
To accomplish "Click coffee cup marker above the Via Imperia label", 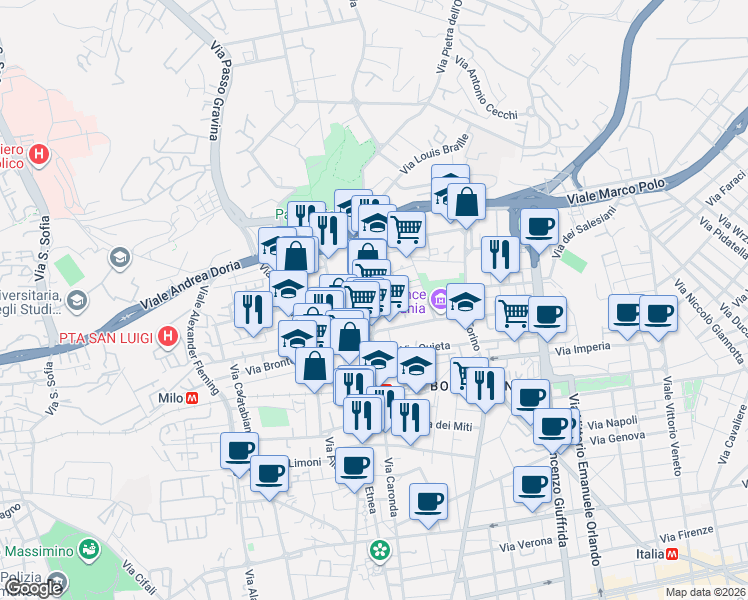I will tap(547, 315).
